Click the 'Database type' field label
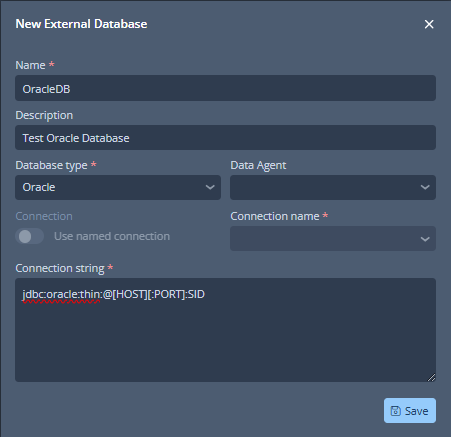This screenshot has width=451, height=437. click(x=51, y=165)
